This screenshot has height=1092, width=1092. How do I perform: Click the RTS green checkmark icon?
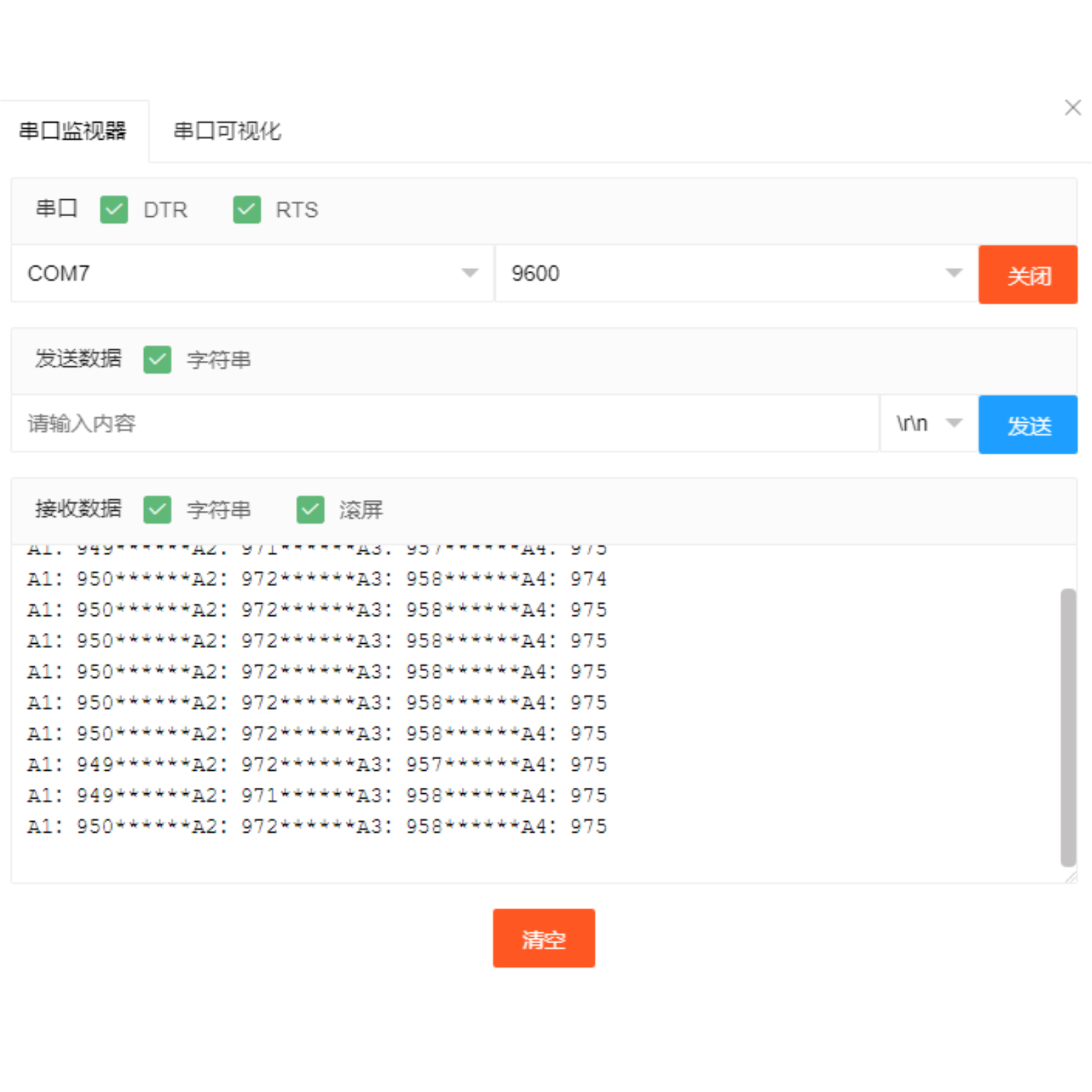coord(246,210)
